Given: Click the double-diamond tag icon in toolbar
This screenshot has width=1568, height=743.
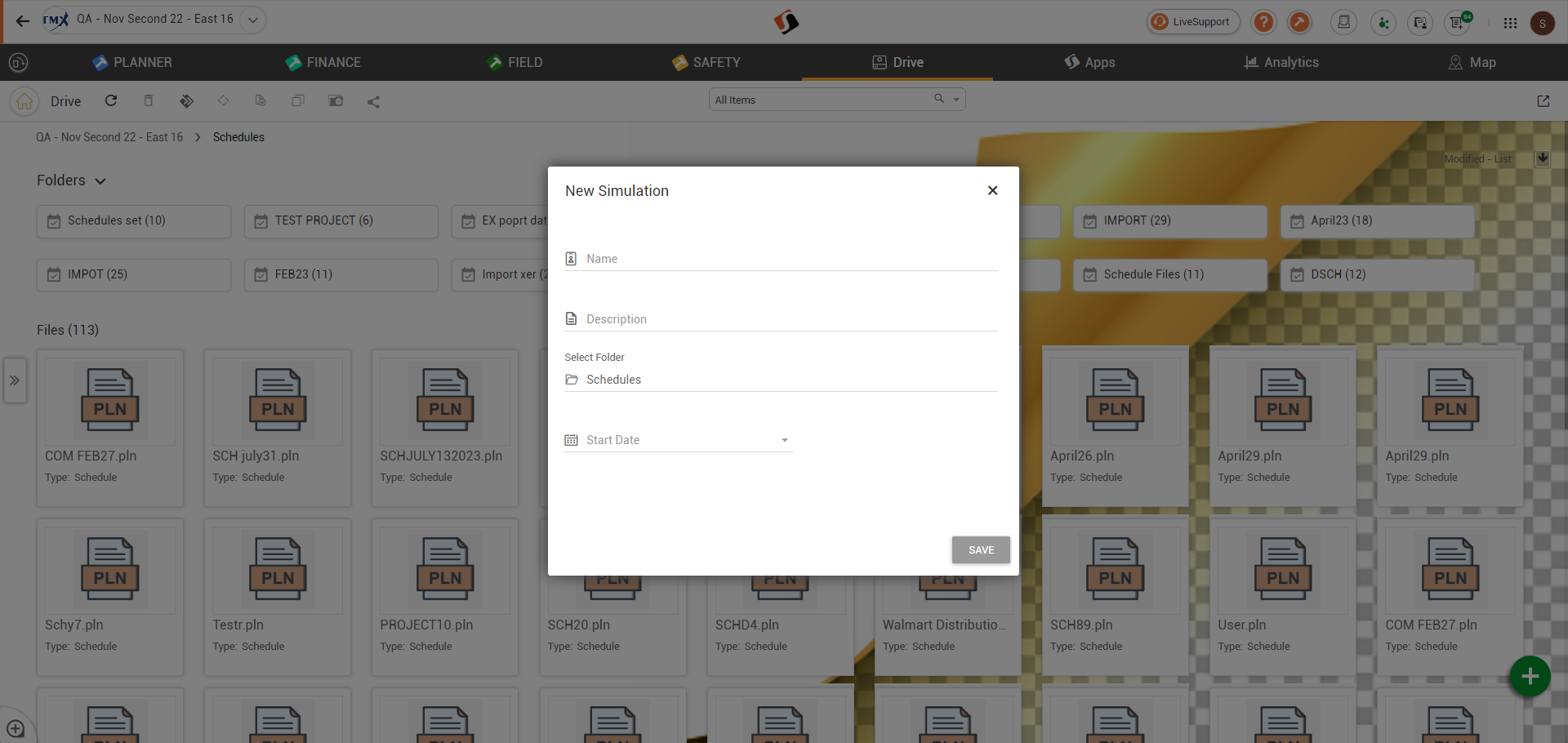Looking at the screenshot, I should click(x=186, y=100).
